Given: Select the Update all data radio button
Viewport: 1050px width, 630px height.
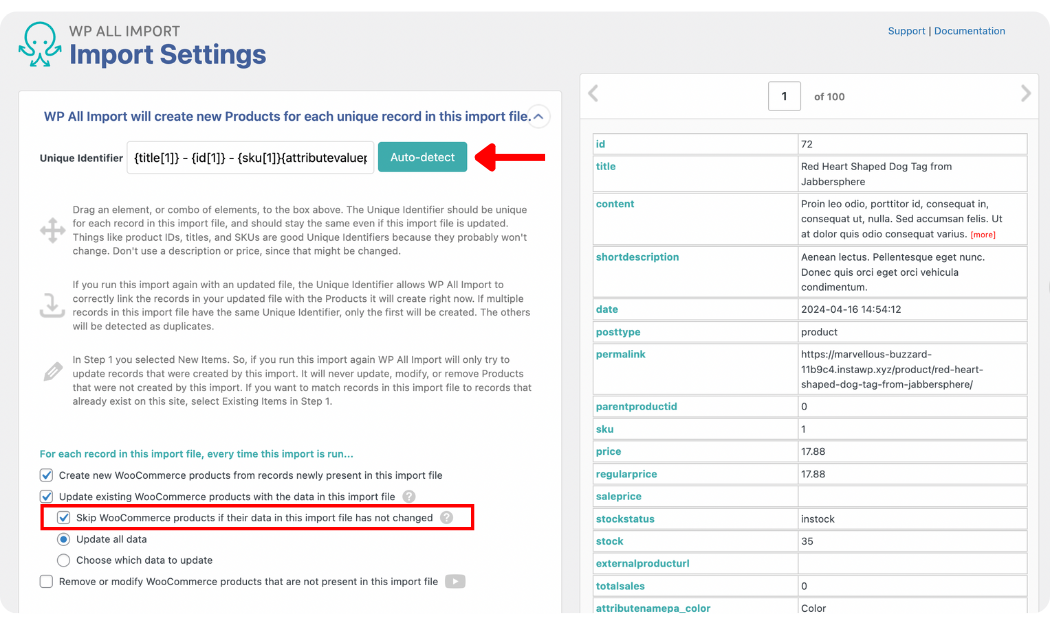Looking at the screenshot, I should tap(64, 539).
